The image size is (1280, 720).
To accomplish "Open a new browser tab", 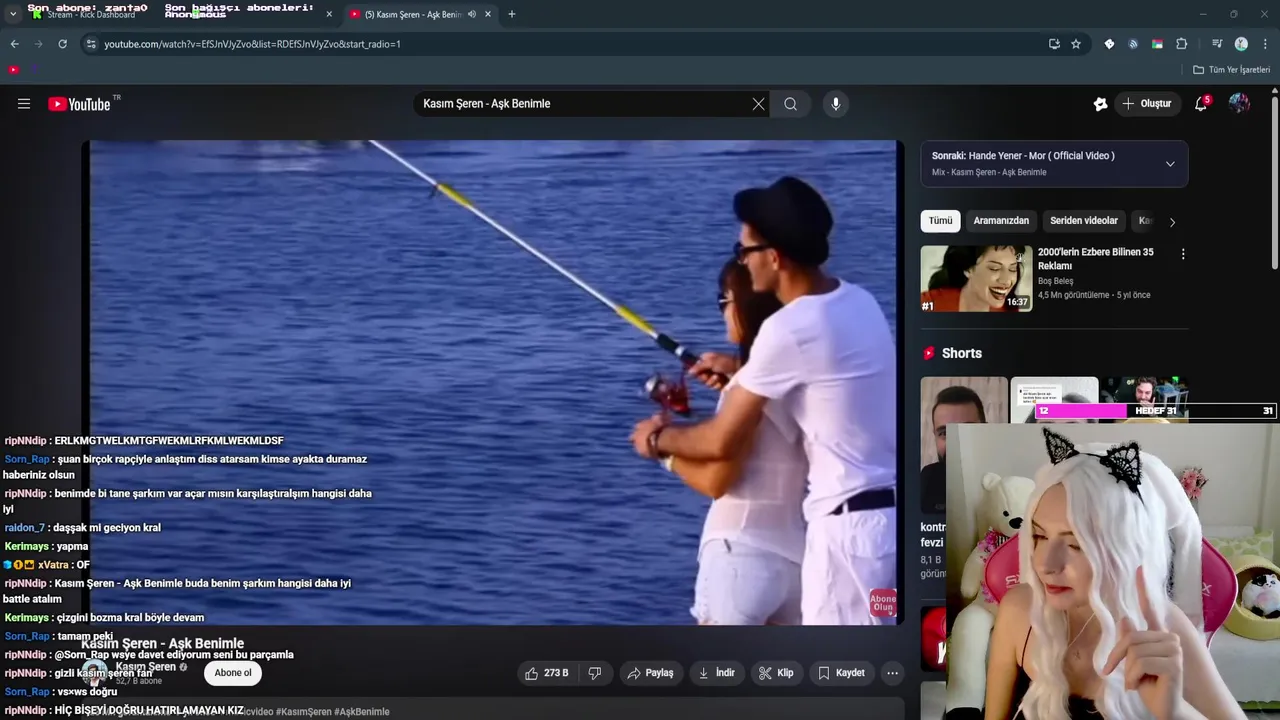I will (511, 14).
